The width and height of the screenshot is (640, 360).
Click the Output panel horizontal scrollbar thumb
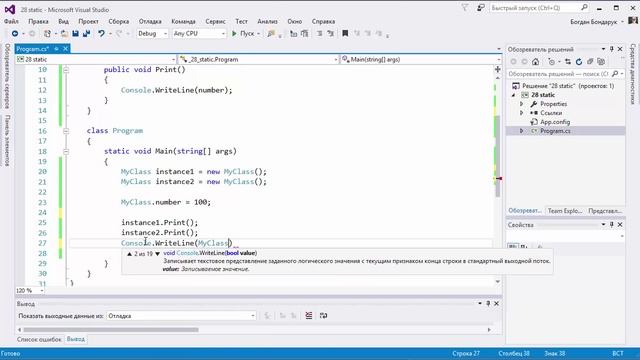pyautogui.click(x=111, y=329)
